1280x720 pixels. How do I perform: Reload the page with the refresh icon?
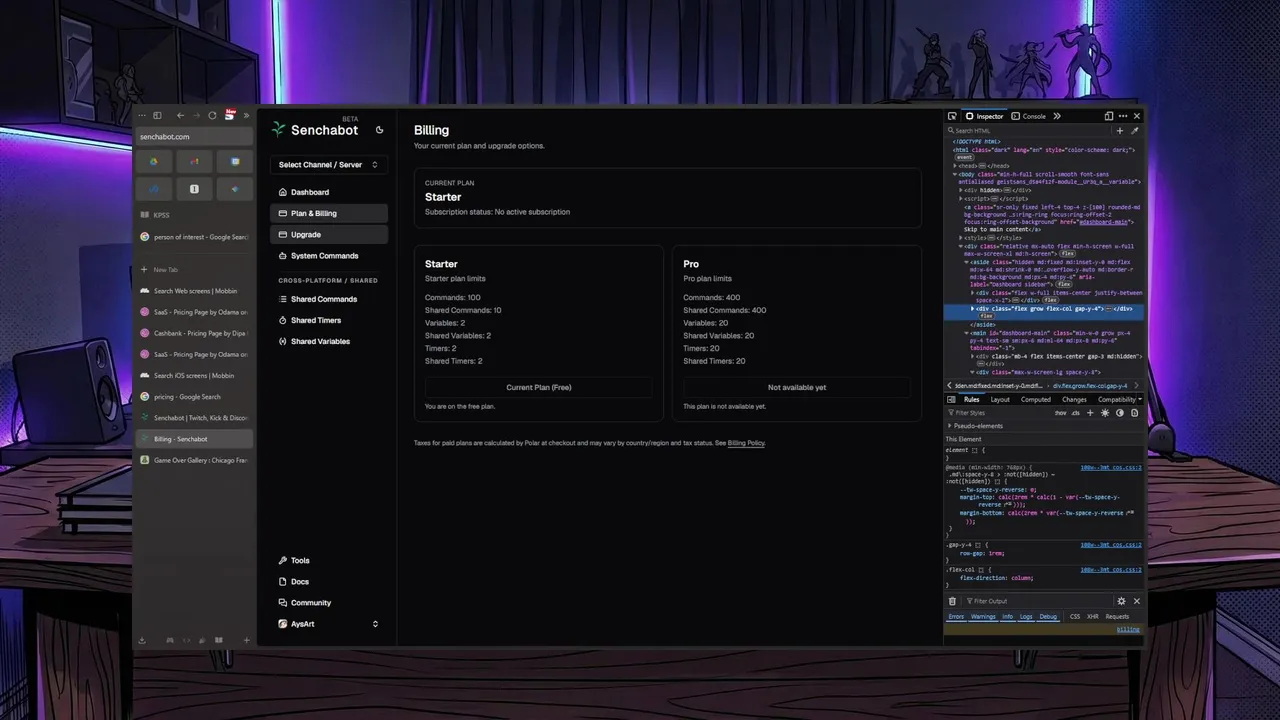click(x=212, y=116)
